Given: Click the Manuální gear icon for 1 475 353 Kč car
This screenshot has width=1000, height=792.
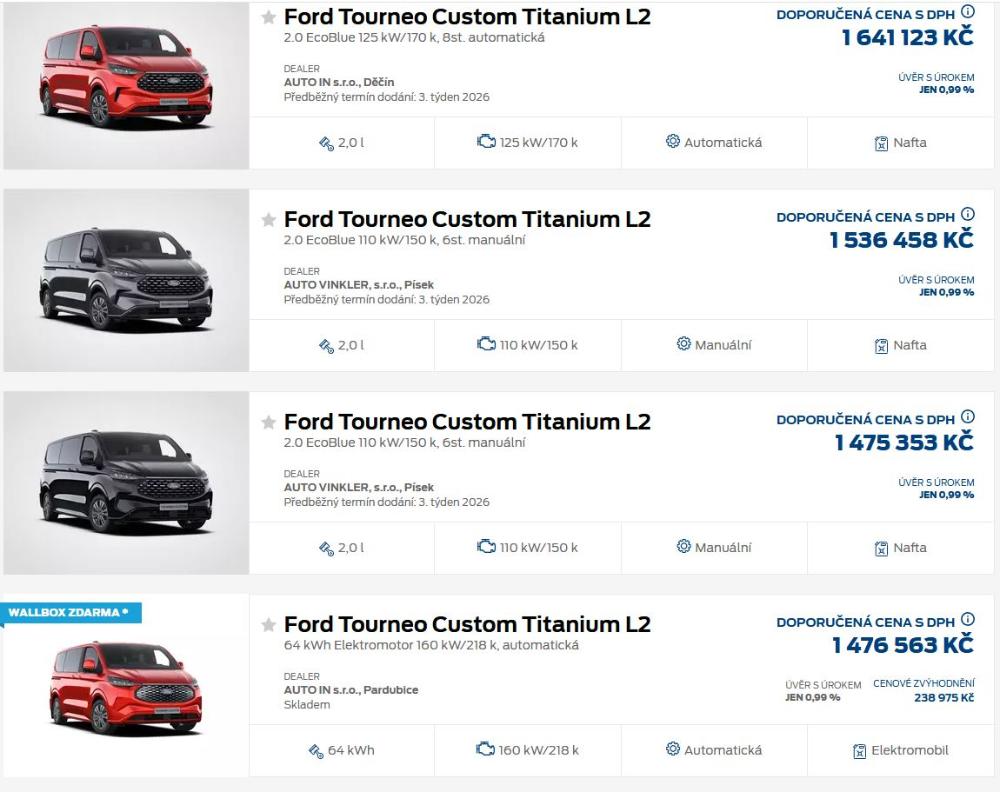Looking at the screenshot, I should click(x=684, y=547).
